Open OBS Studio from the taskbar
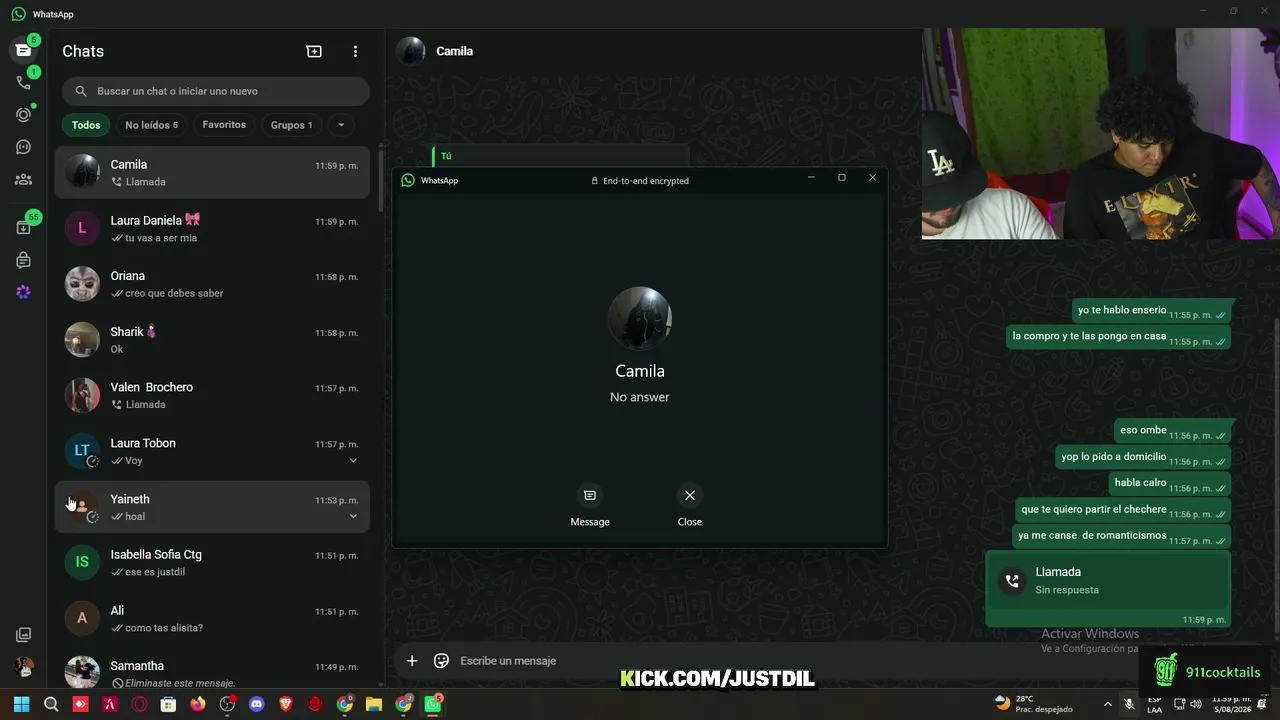 tap(227, 704)
